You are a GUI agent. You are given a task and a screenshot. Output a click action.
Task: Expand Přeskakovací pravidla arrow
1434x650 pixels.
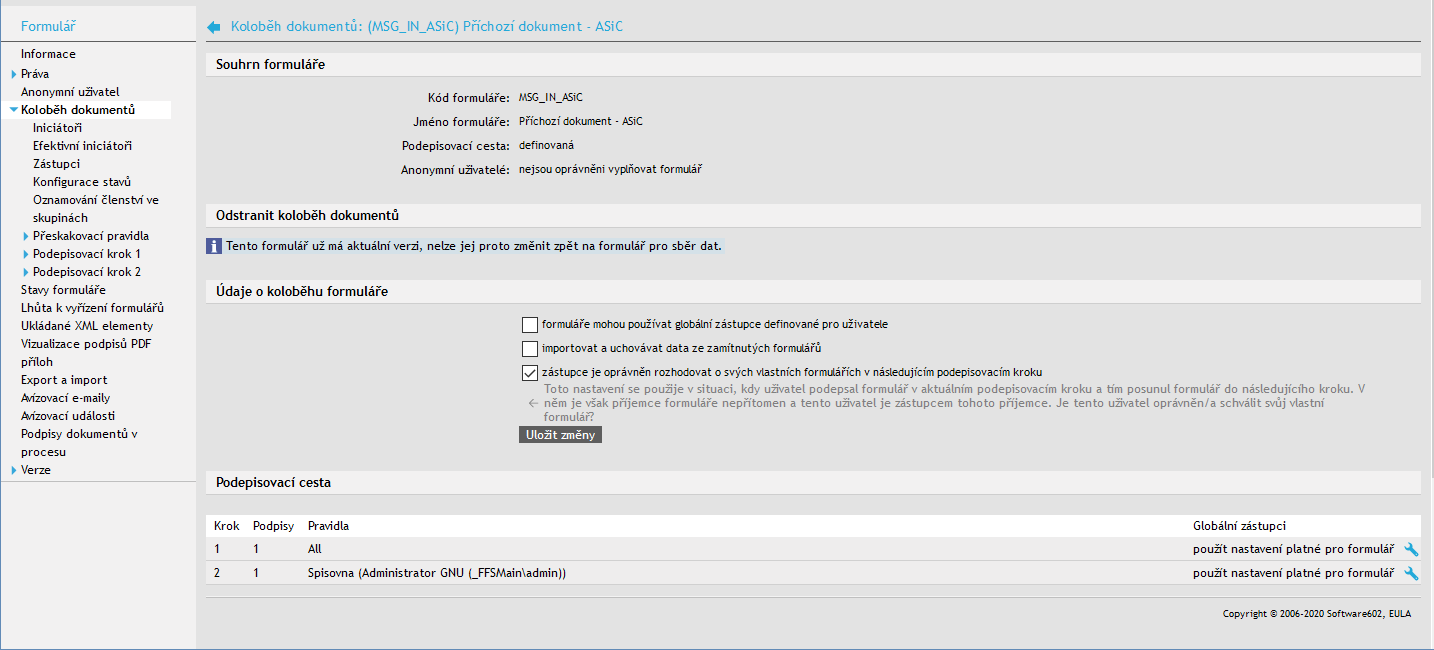click(26, 236)
